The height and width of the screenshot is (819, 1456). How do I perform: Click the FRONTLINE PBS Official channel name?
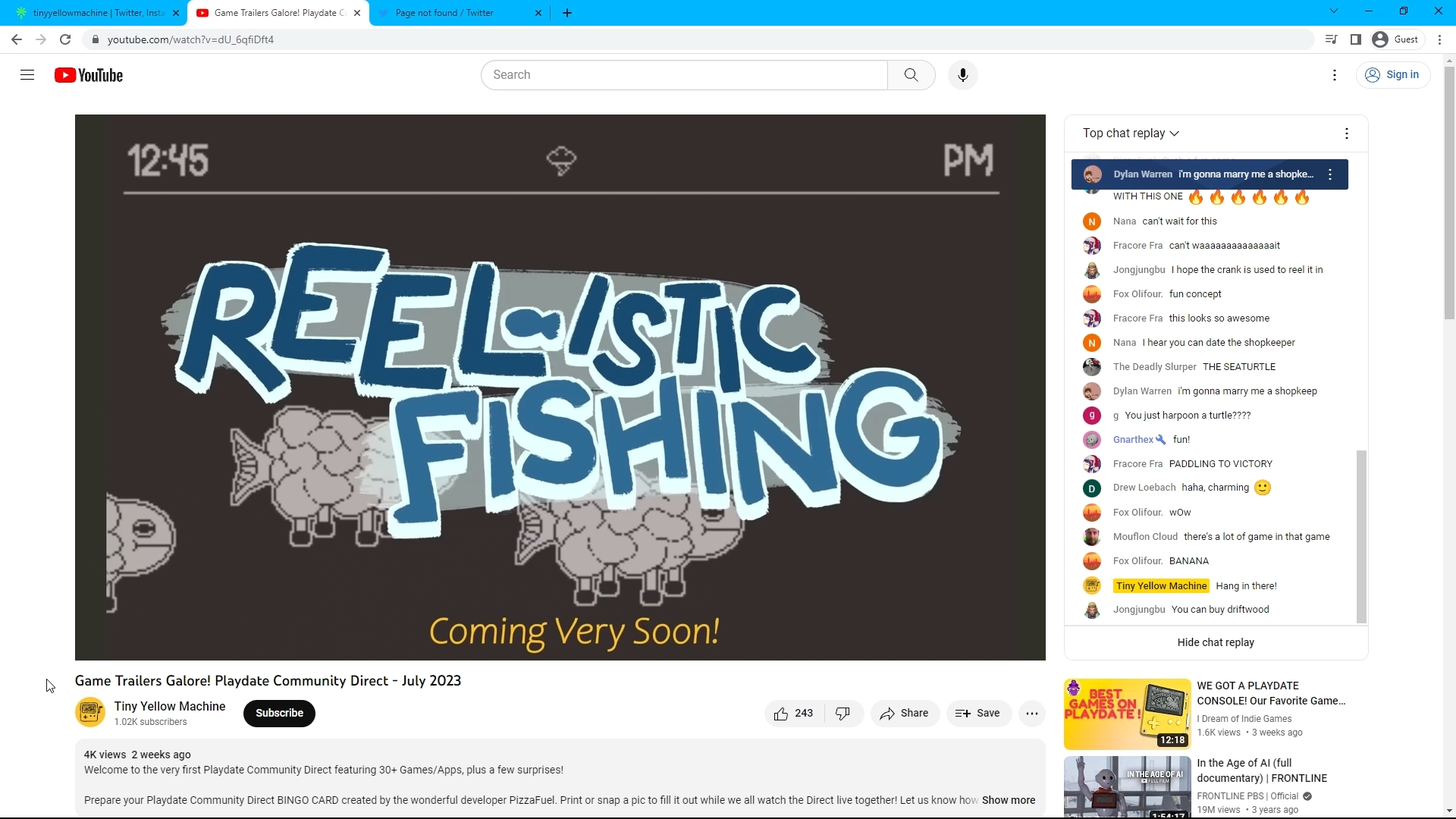coord(1247,796)
